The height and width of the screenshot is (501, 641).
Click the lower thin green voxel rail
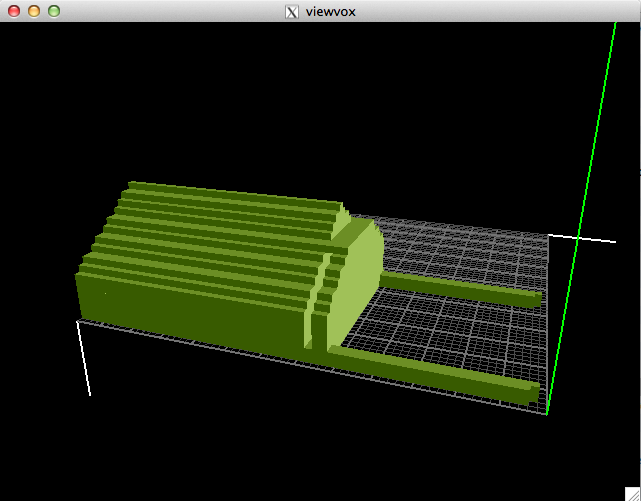tap(433, 374)
